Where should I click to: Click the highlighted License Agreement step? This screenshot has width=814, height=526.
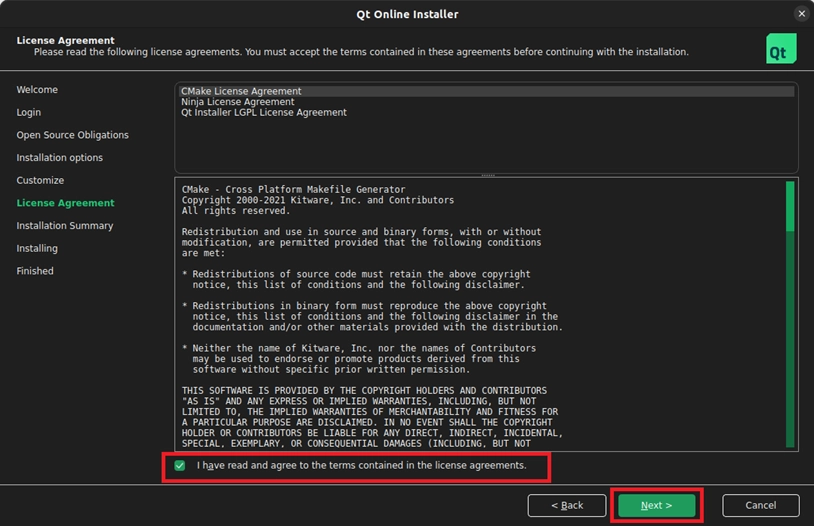[x=65, y=203]
